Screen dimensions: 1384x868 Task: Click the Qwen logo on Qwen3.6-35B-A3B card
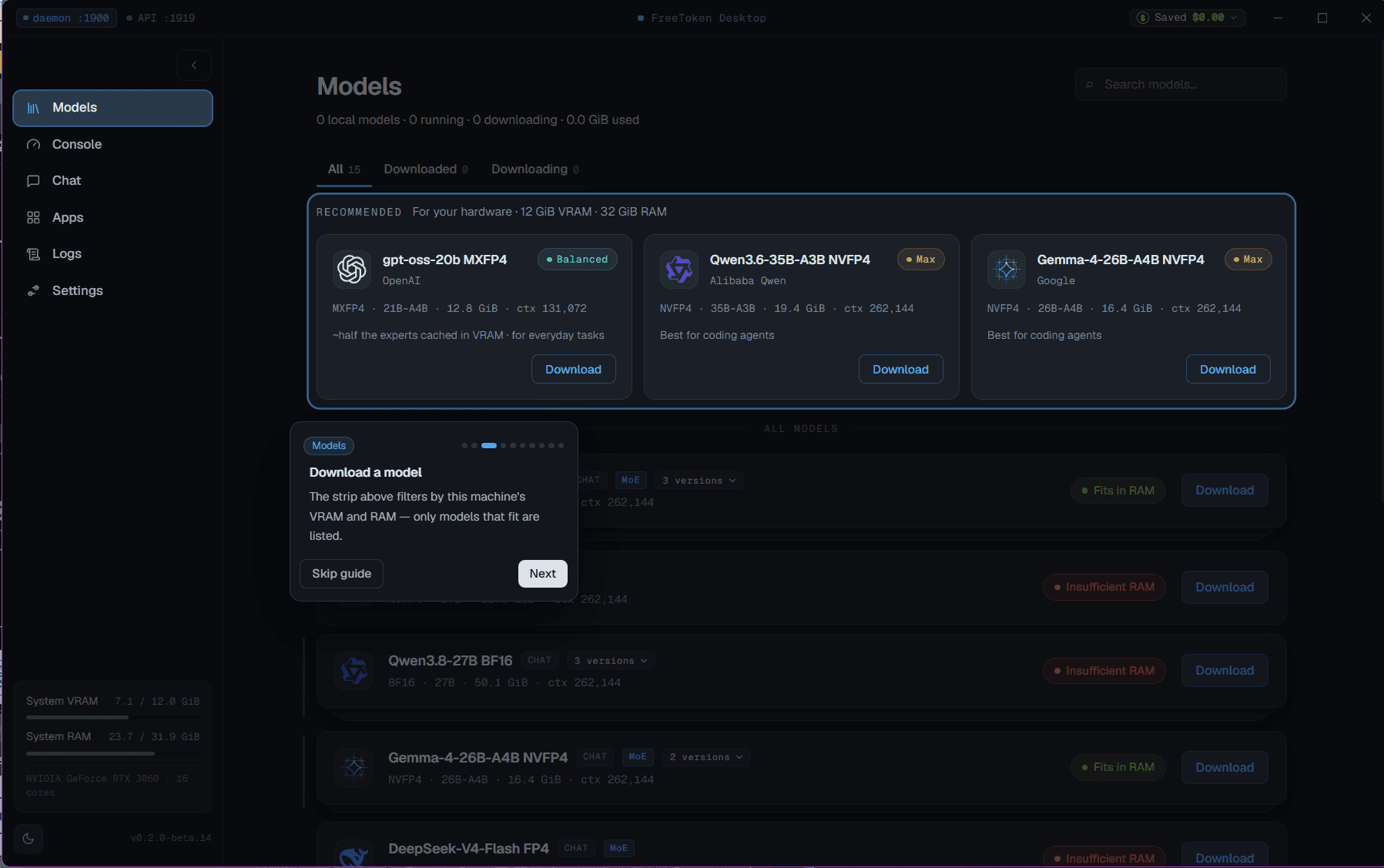coord(679,269)
